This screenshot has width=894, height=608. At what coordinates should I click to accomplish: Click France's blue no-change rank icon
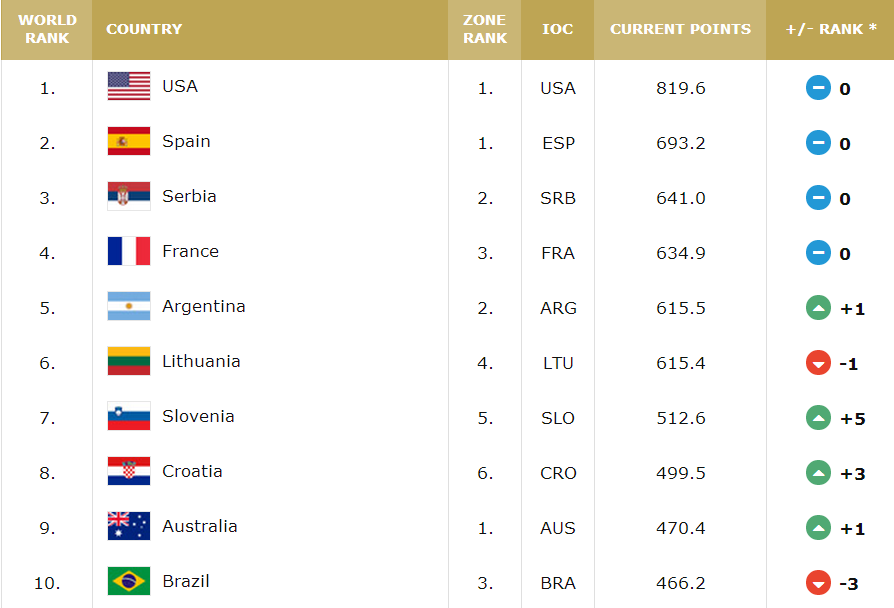[x=818, y=253]
